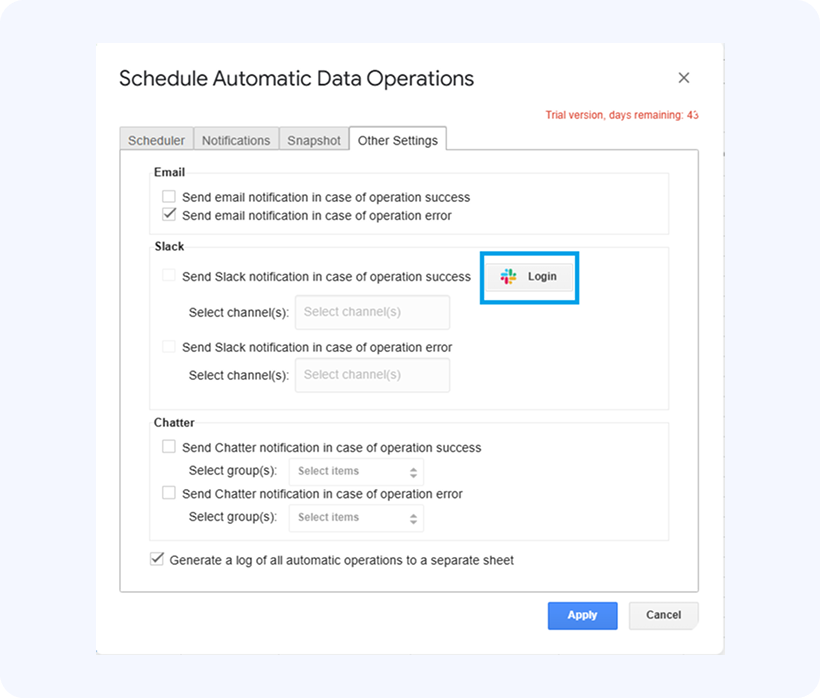Screen dimensions: 820x698
Task: Enable email notification on operation success
Action: tap(169, 197)
